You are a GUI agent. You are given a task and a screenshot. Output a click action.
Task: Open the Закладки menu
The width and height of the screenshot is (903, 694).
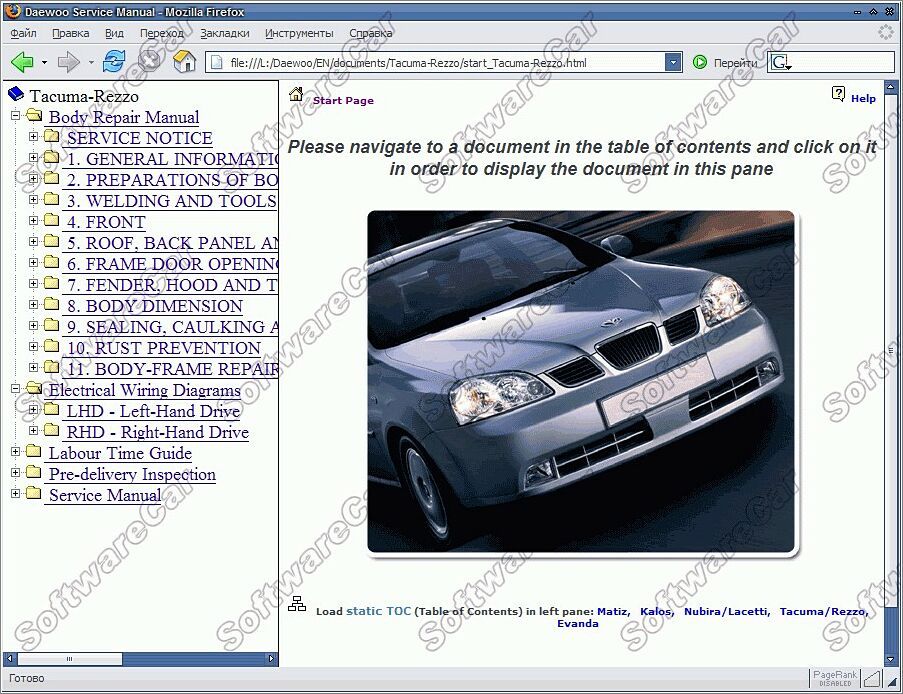point(224,33)
